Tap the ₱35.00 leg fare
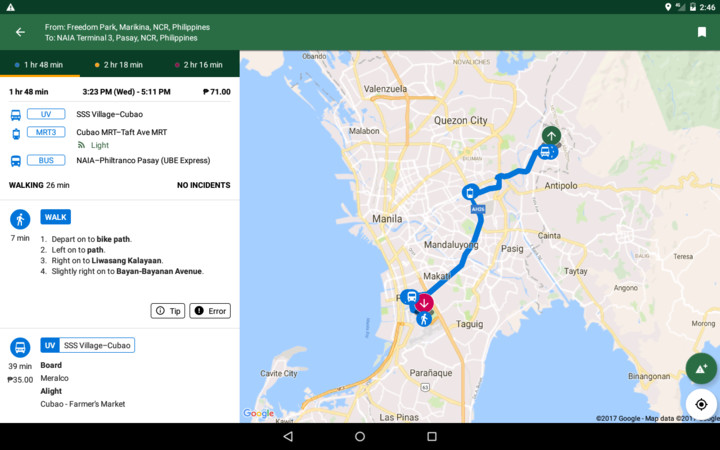Viewport: 720px width, 450px height. click(x=20, y=380)
